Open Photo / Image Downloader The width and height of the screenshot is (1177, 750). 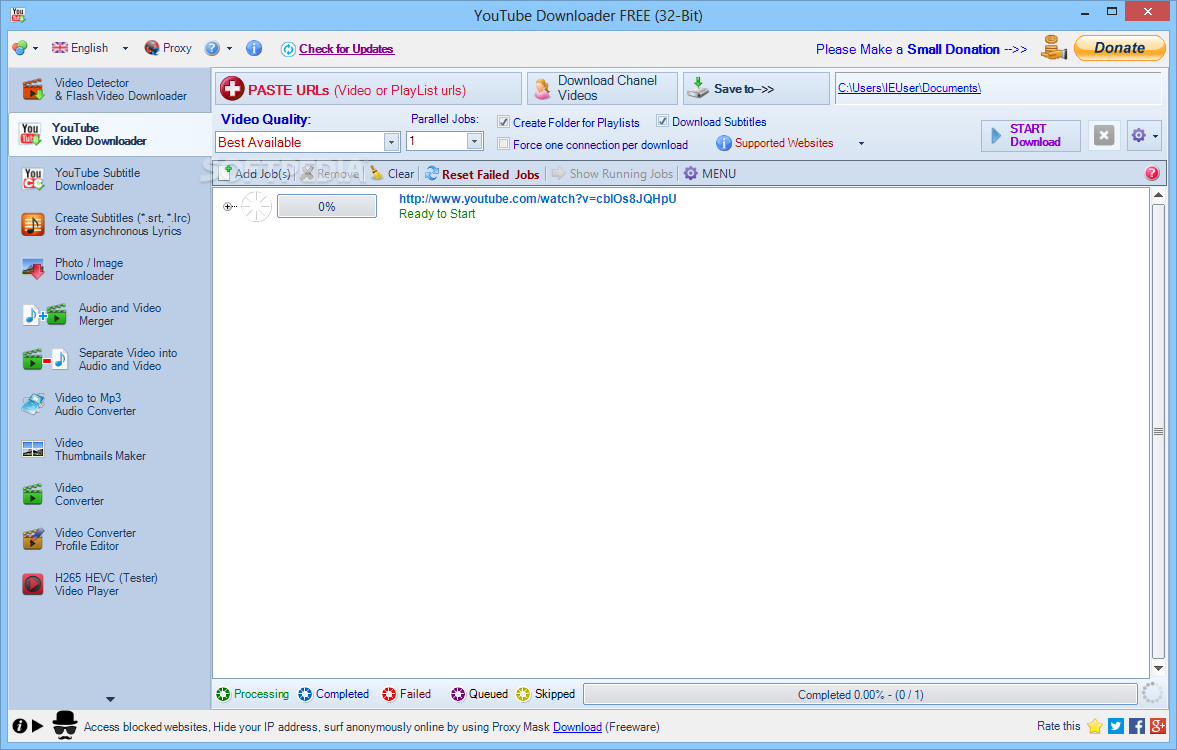tap(110, 270)
